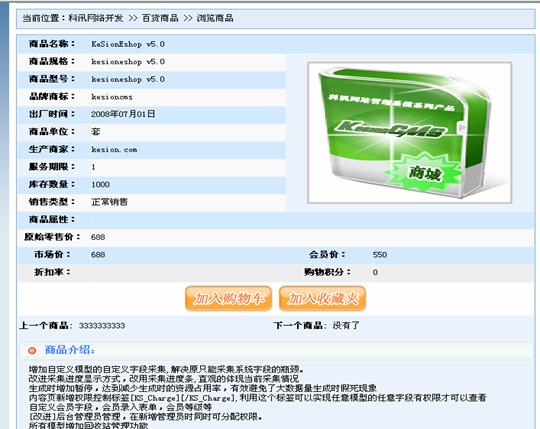This screenshot has height=429, width=540.
Task: Click the 商品型号 value kesioneshop v5.0
Action: (128, 79)
